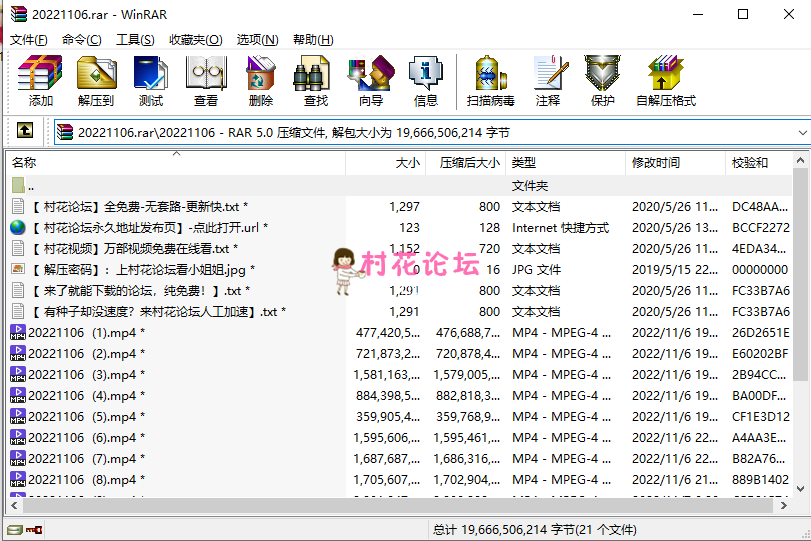Viewport: 811px width, 541px height.
Task: Open the View (查看) toolbar tool
Action: [x=206, y=81]
